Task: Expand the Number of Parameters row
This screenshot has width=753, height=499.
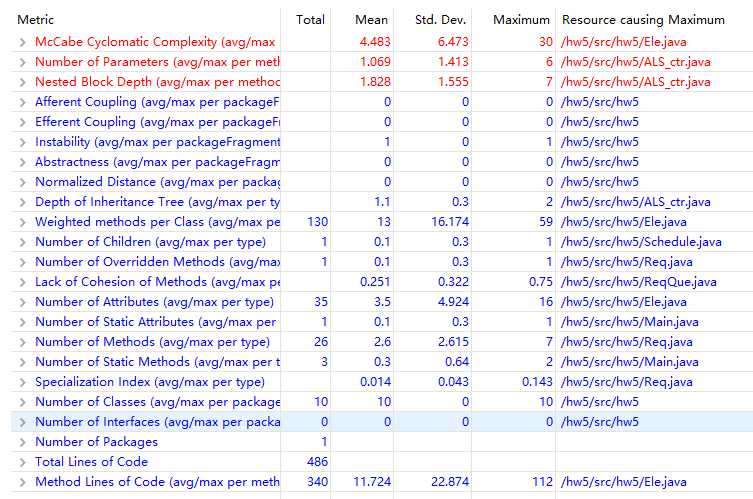Action: point(23,62)
